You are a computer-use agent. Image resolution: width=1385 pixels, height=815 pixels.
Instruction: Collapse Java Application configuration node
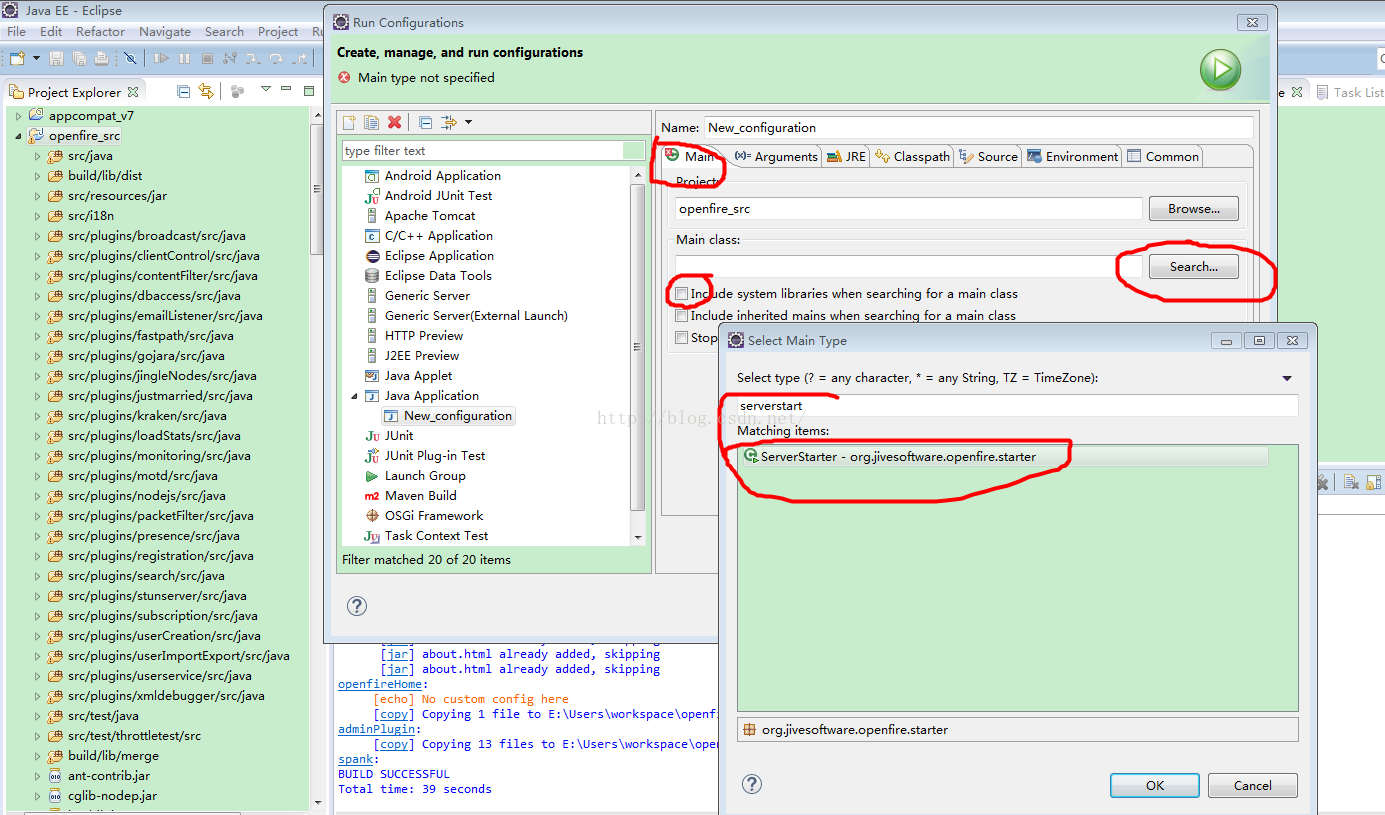tap(354, 396)
